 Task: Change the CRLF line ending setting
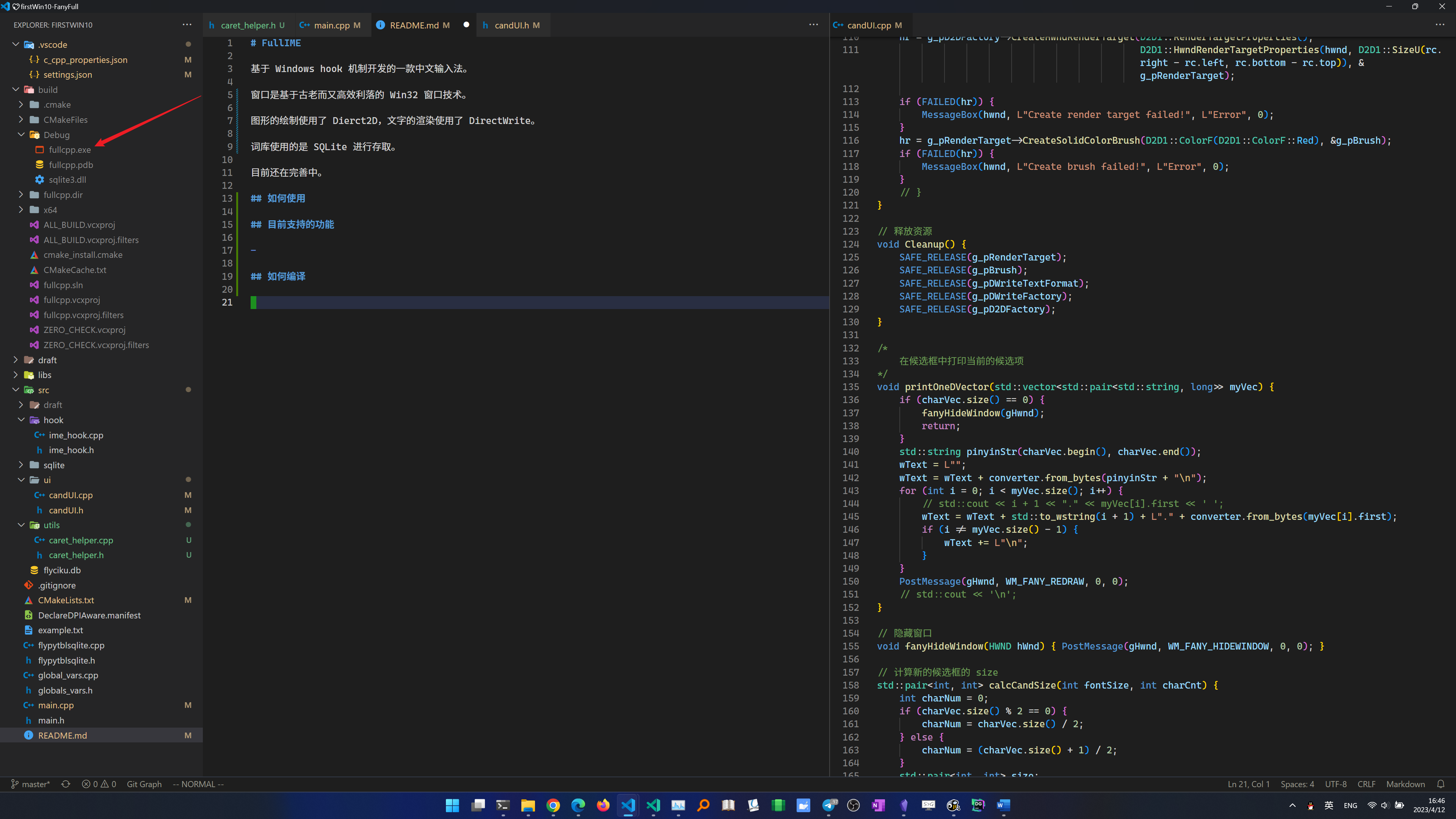tap(1366, 784)
